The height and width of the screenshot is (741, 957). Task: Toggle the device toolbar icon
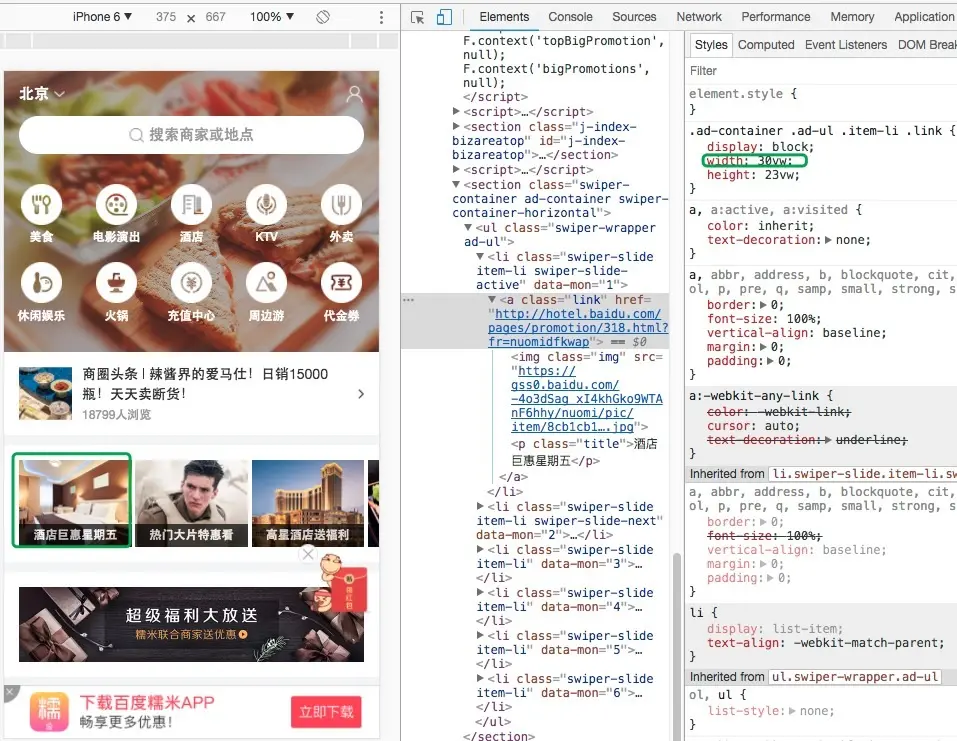click(x=444, y=17)
